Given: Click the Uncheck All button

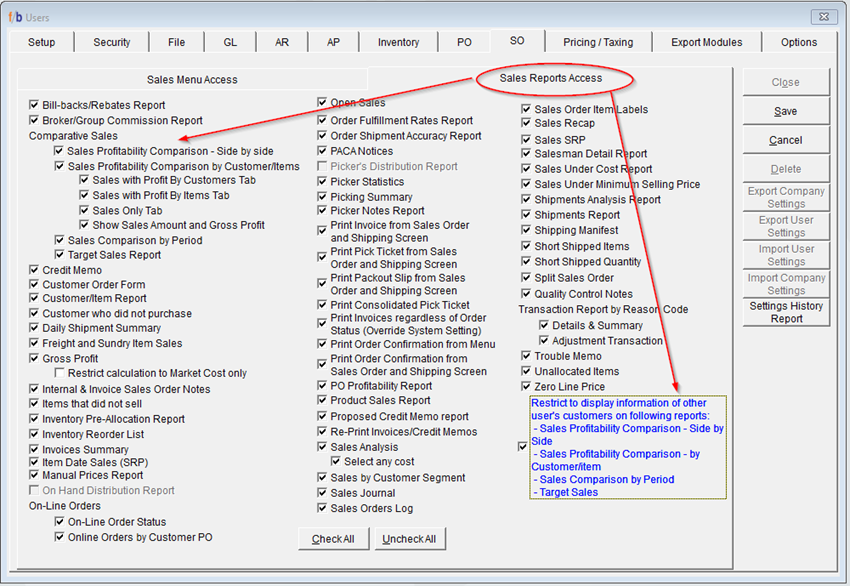Looking at the screenshot, I should coord(408,539).
